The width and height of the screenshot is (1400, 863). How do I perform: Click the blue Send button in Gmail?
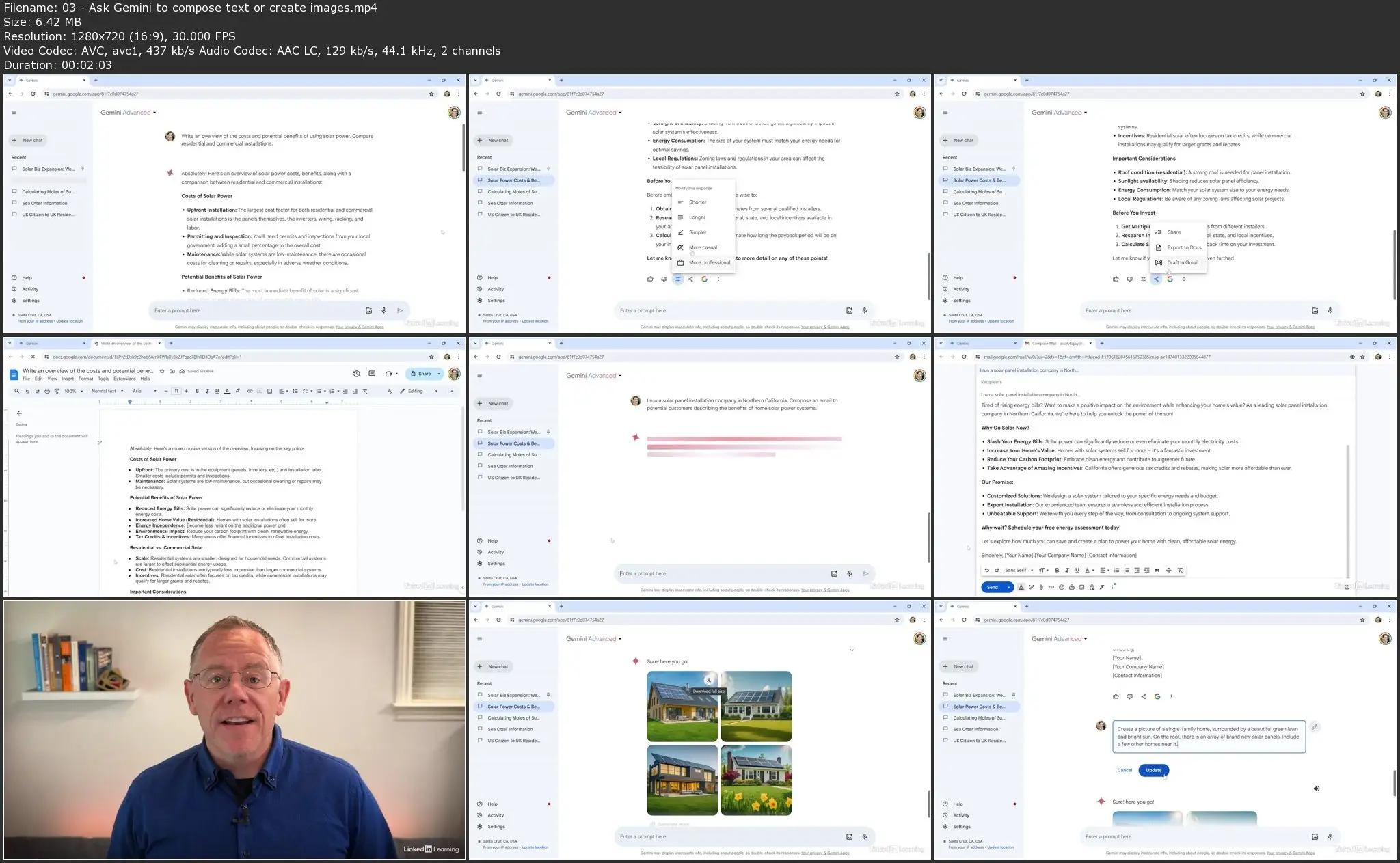[992, 587]
